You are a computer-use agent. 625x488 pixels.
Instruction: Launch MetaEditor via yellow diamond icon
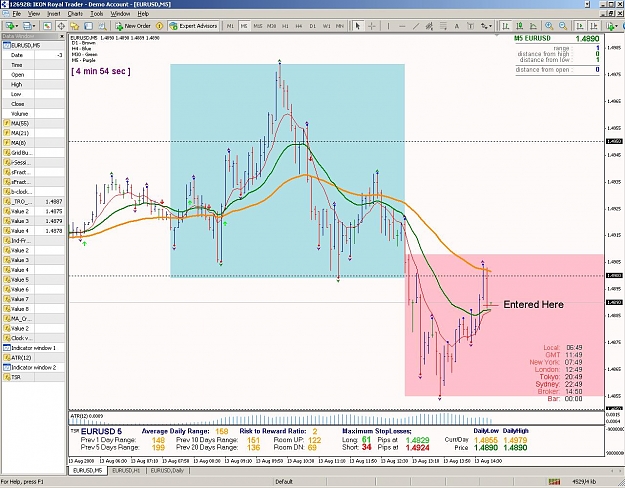click(x=159, y=26)
